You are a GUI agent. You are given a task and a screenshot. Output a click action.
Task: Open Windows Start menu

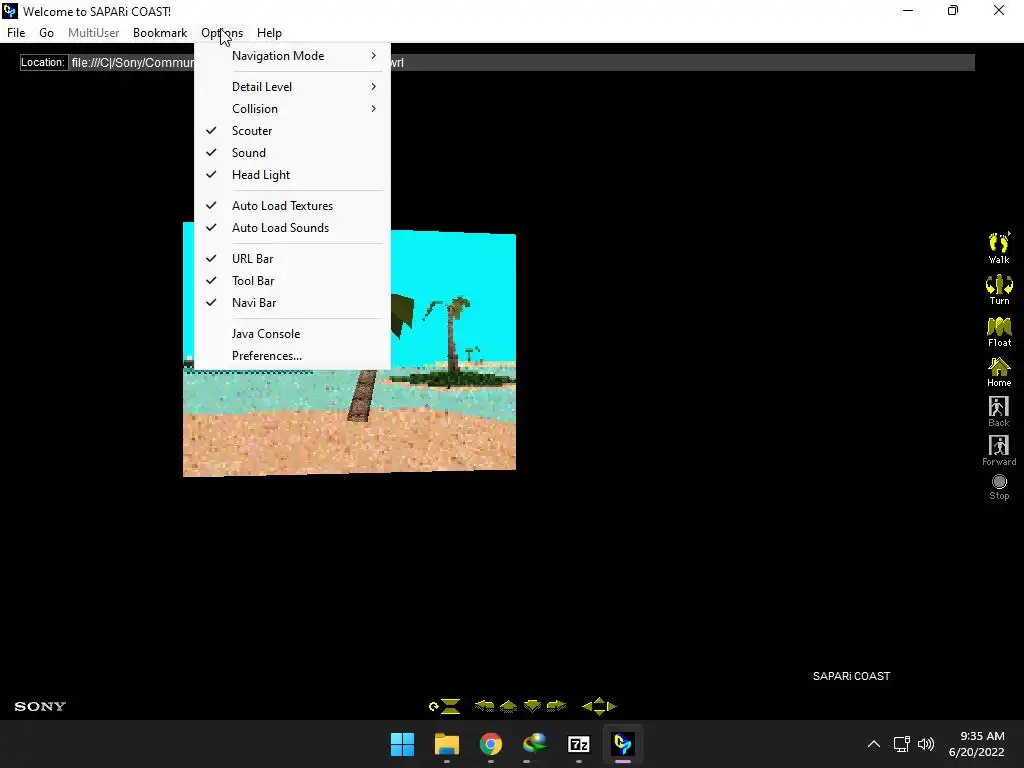click(402, 744)
